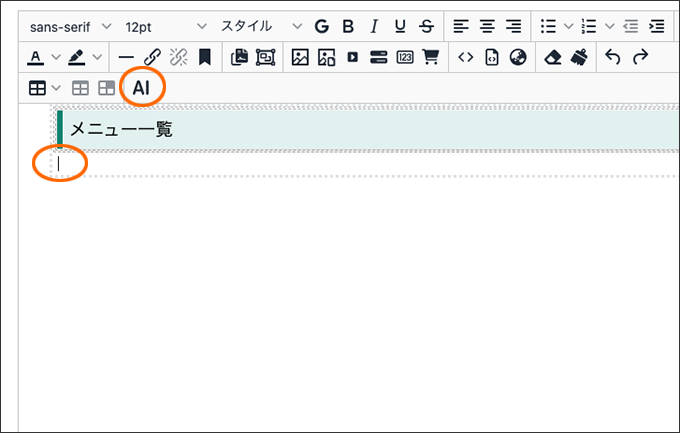Open the スタイル style dropdown

tap(261, 27)
